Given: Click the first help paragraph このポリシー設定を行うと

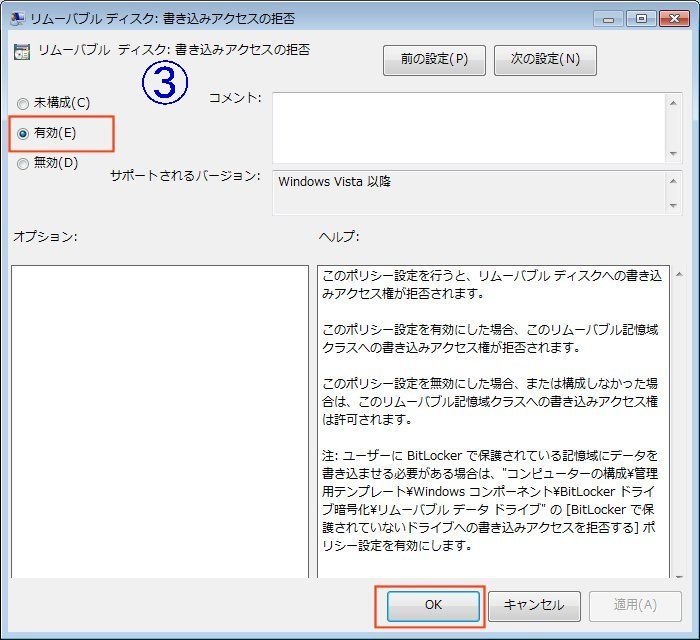Looking at the screenshot, I should click(x=492, y=285).
